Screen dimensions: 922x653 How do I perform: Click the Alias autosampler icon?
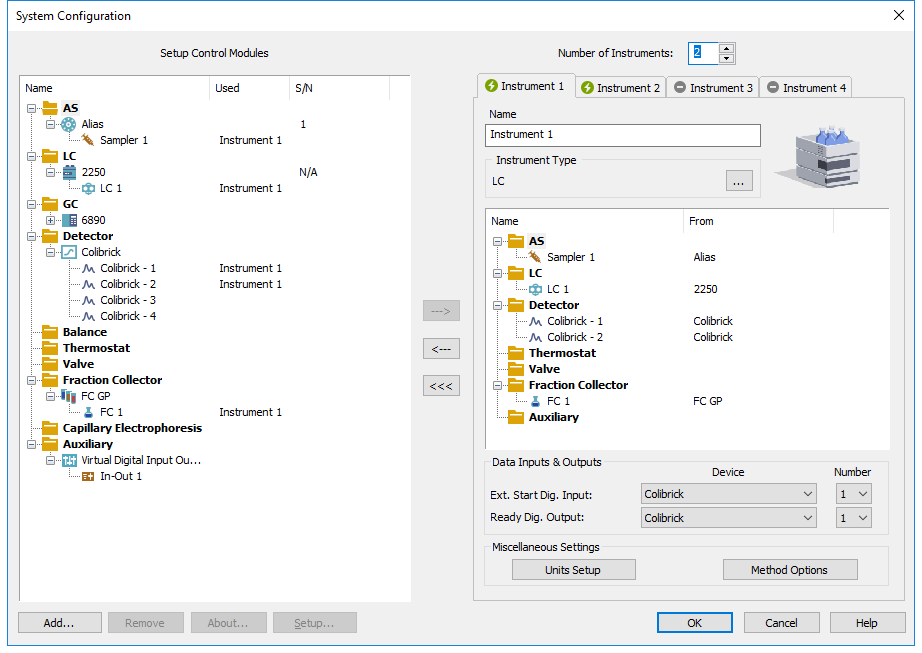coord(69,124)
